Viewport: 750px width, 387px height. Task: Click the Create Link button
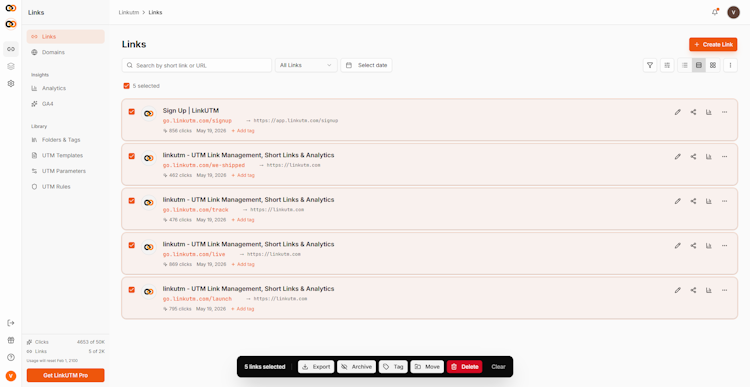tap(713, 44)
